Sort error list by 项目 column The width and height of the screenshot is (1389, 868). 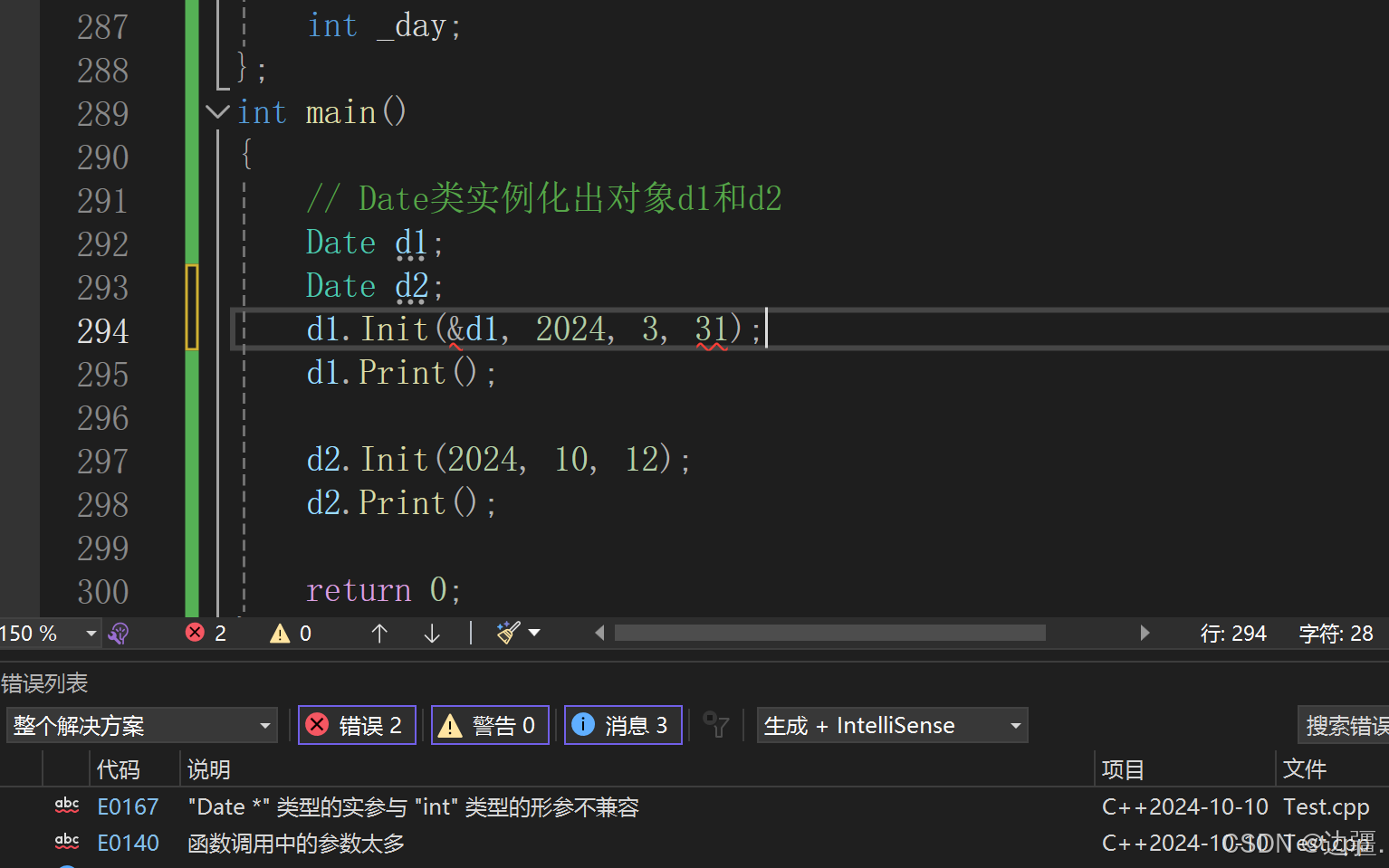point(1123,769)
